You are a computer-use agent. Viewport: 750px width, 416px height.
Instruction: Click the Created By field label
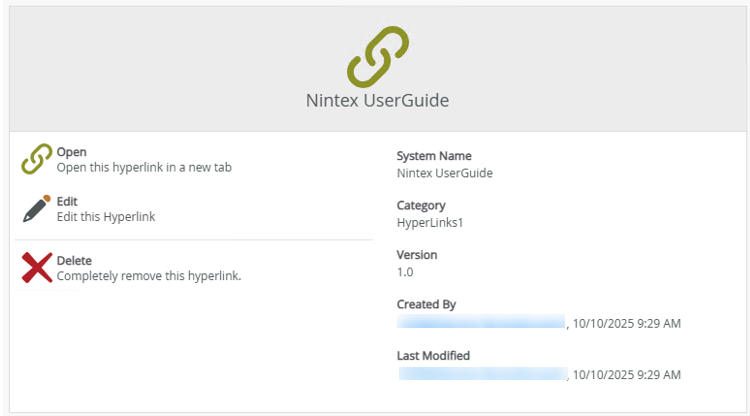[x=427, y=304]
